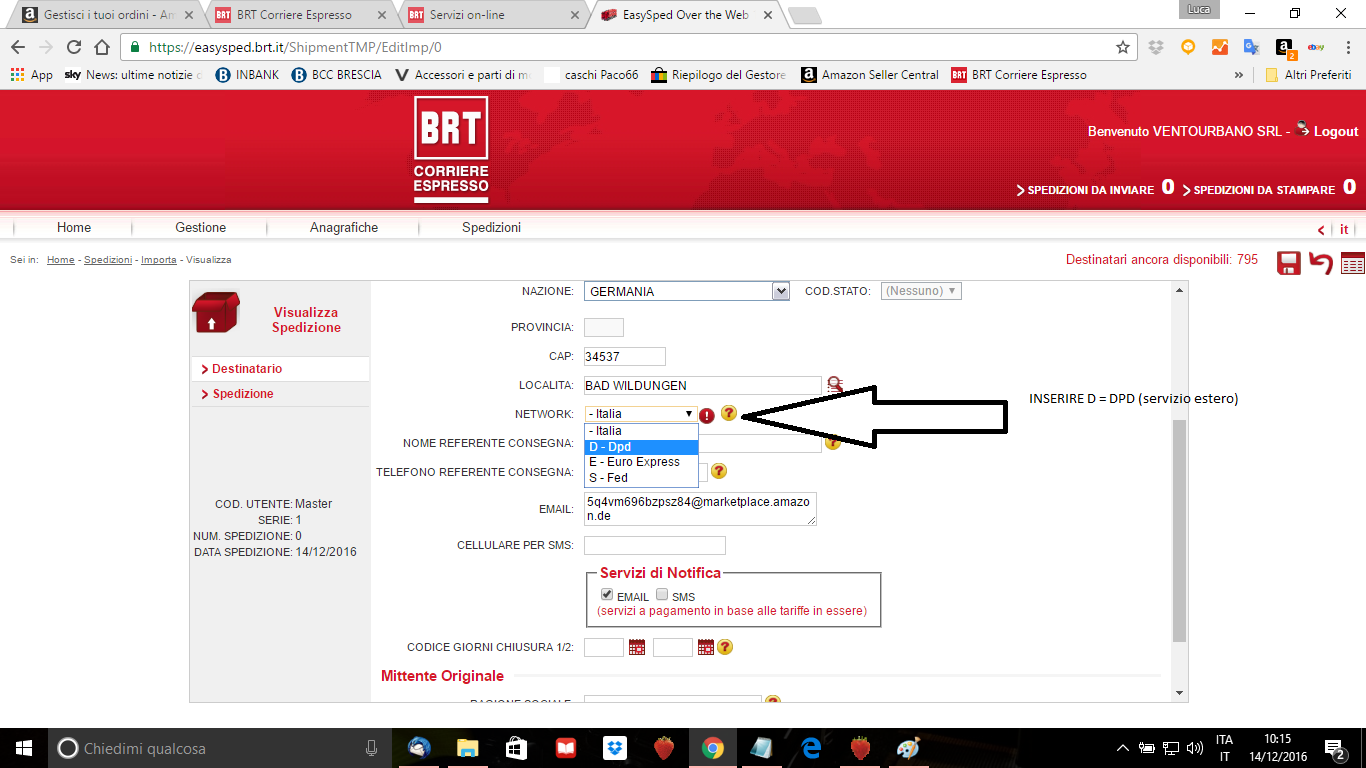Open the Anagrafiche menu
Viewport: 1366px width, 768px height.
tap(344, 228)
